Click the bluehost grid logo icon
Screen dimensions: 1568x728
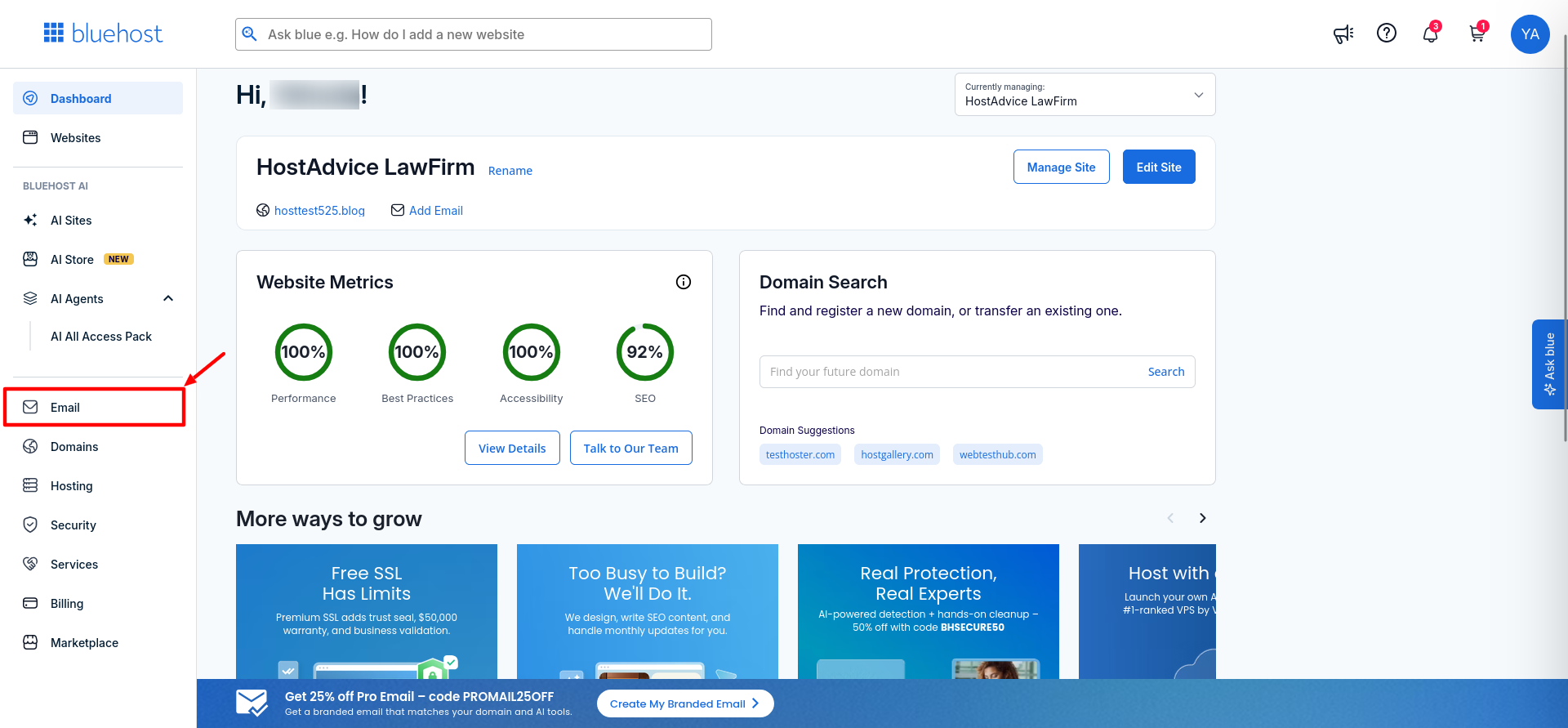point(54,33)
